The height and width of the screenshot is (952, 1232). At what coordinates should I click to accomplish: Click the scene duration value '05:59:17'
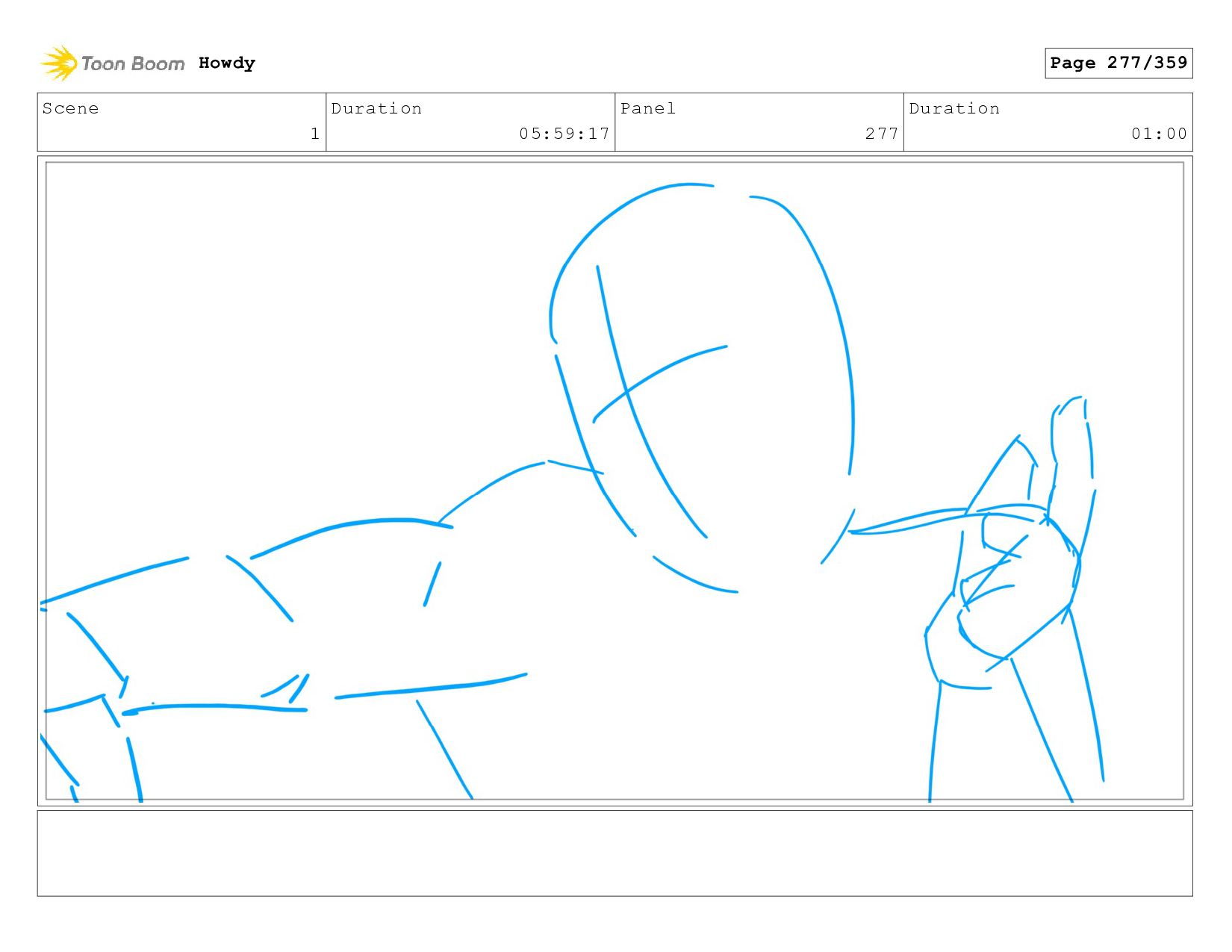[x=564, y=134]
